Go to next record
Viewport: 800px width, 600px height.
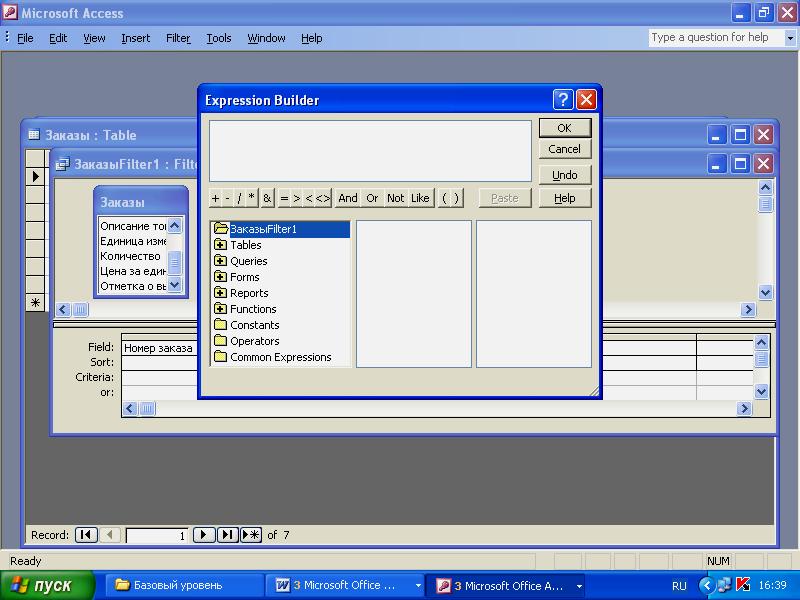pyautogui.click(x=204, y=535)
